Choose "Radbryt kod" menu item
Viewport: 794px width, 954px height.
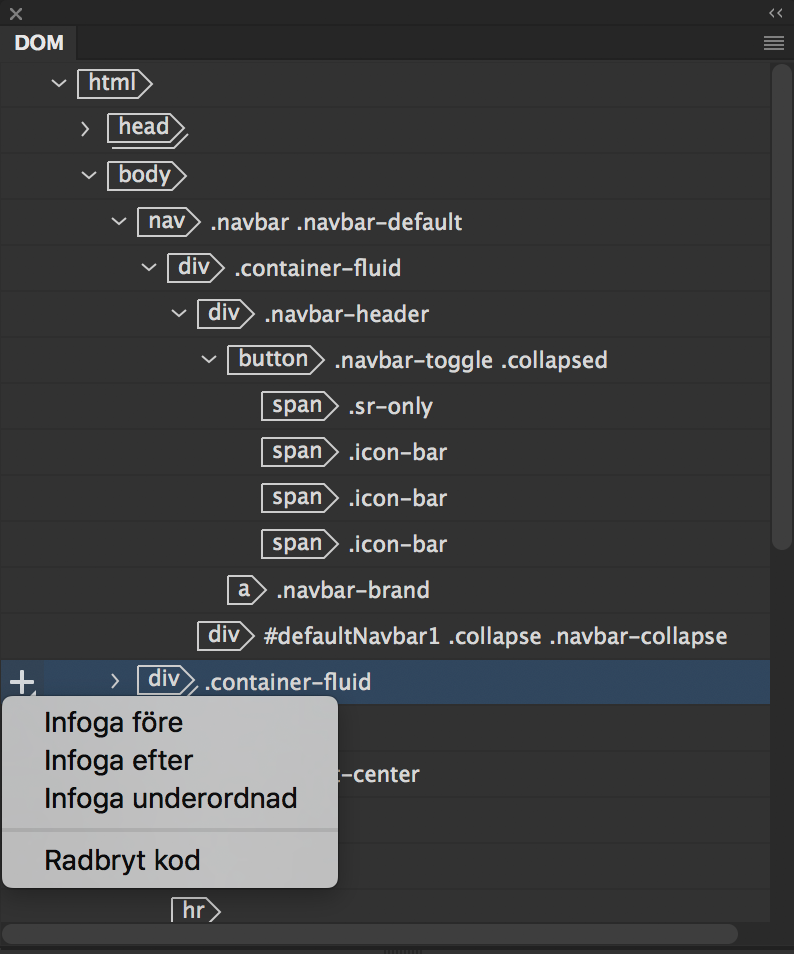click(122, 860)
